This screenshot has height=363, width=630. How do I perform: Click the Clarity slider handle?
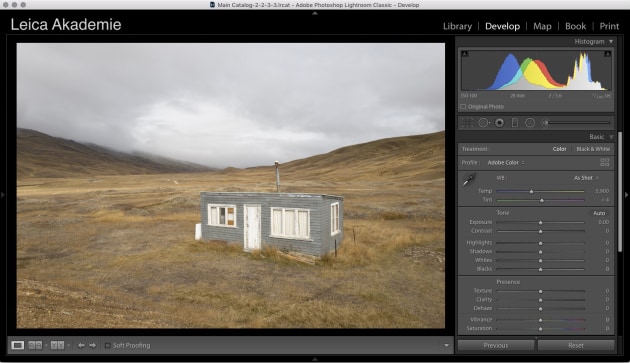540,300
